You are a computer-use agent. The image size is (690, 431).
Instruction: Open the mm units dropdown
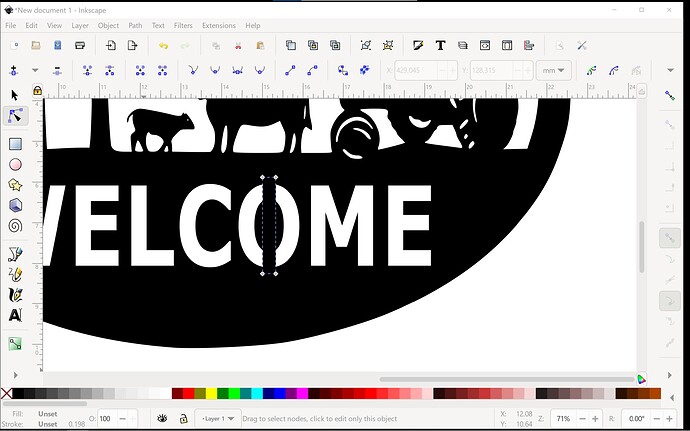[554, 70]
